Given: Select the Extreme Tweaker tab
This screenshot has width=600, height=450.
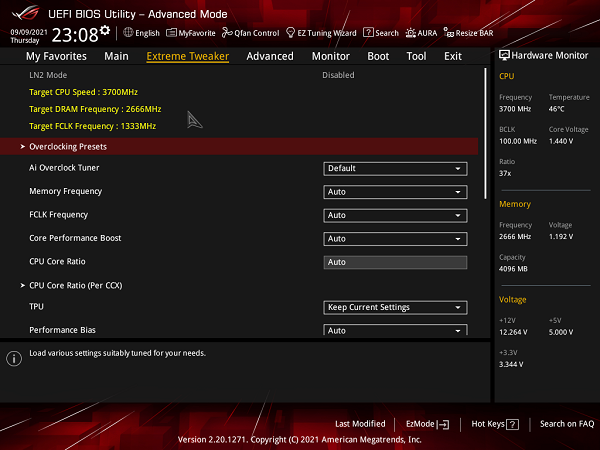Looking at the screenshot, I should [188, 56].
